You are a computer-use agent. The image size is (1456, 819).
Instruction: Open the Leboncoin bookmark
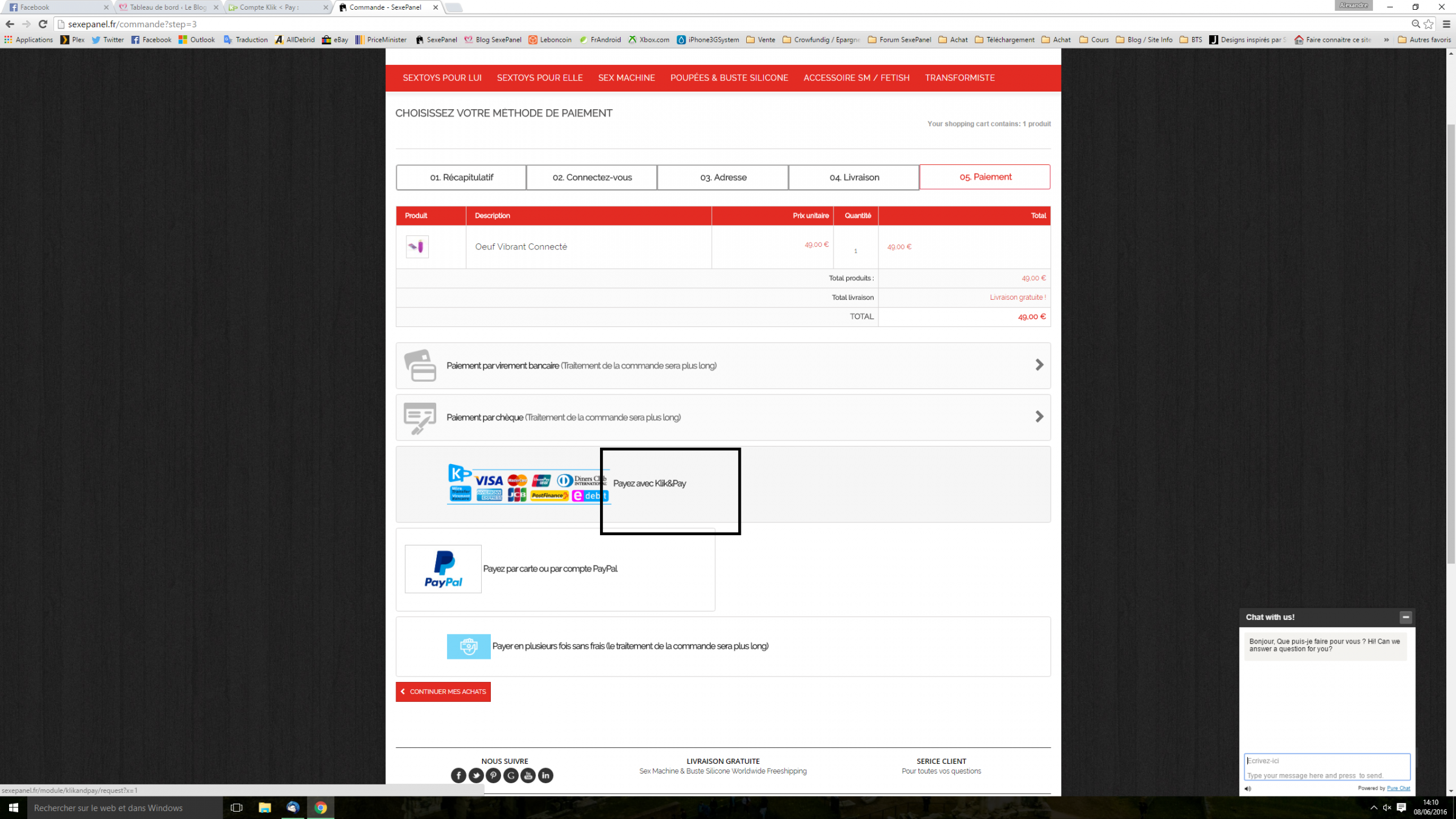pyautogui.click(x=550, y=40)
